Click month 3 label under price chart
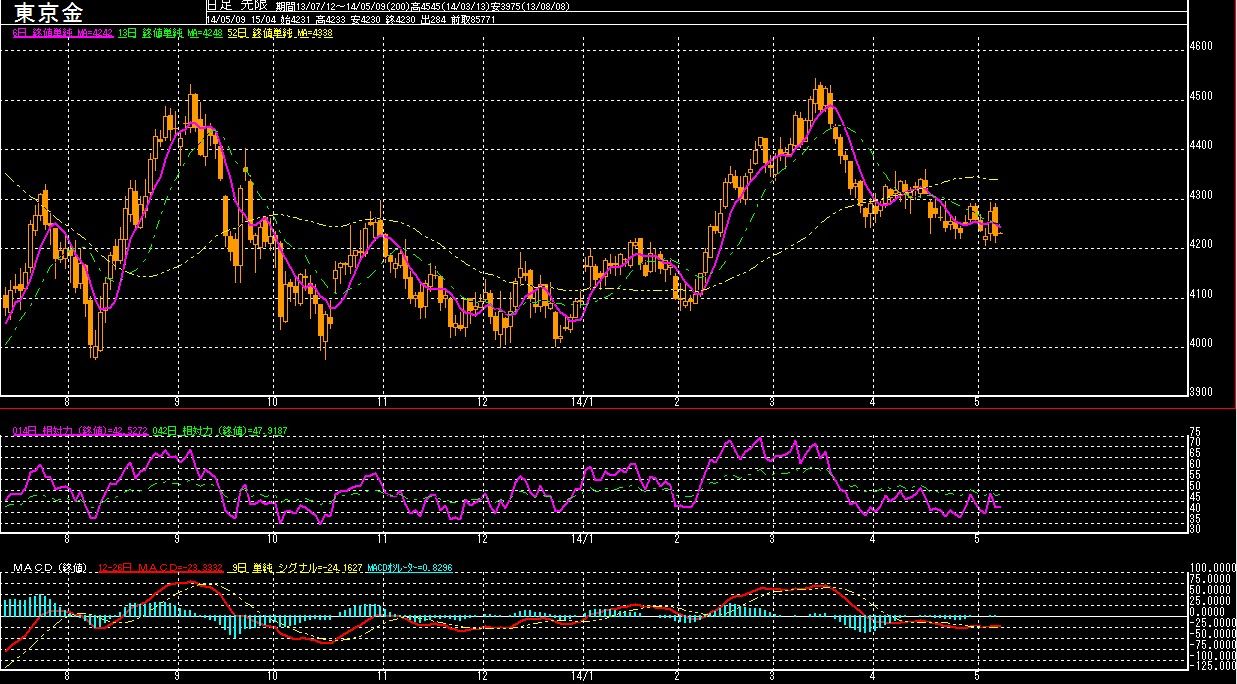 pos(772,400)
